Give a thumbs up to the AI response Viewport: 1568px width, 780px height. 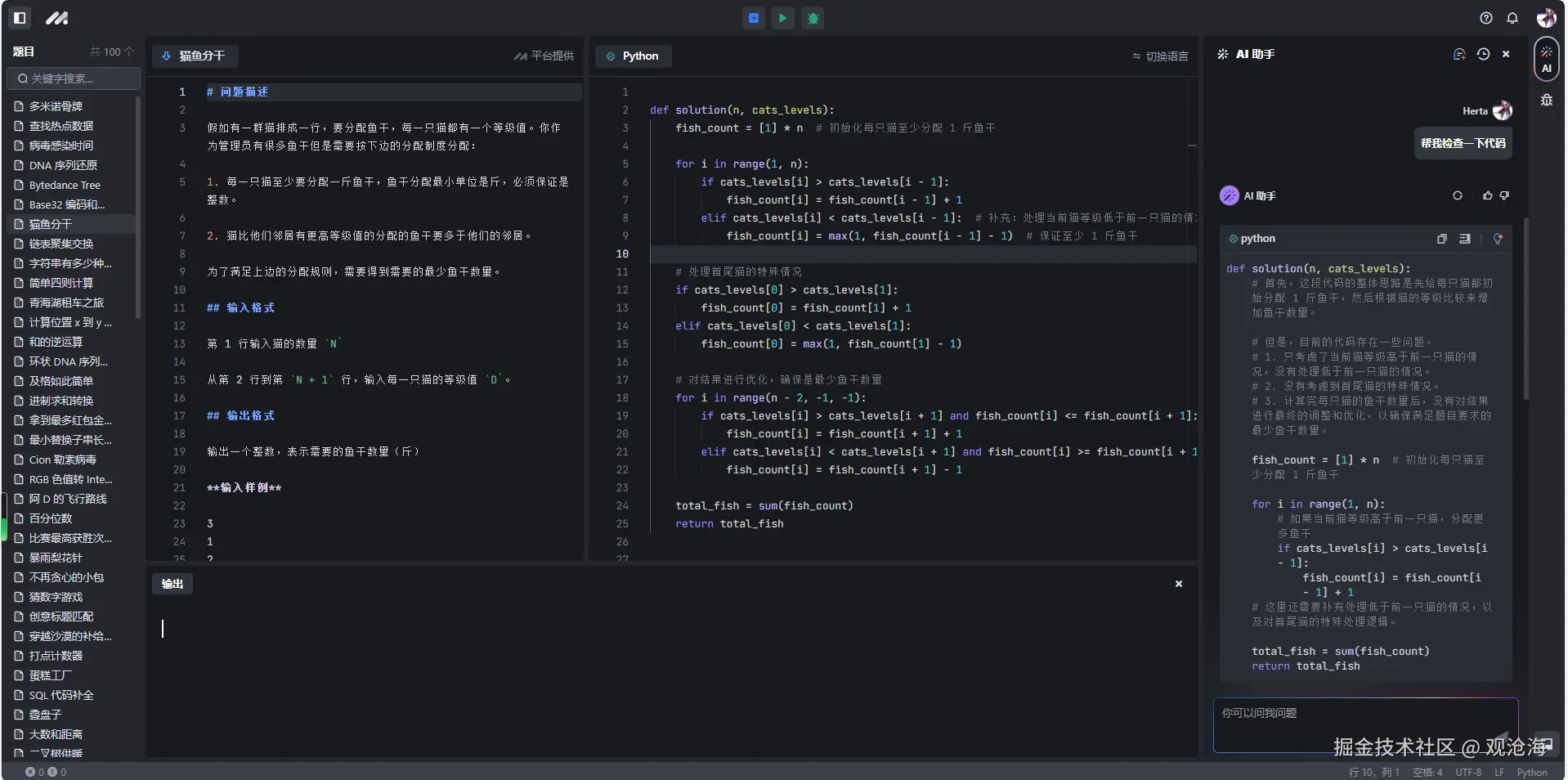(x=1488, y=195)
